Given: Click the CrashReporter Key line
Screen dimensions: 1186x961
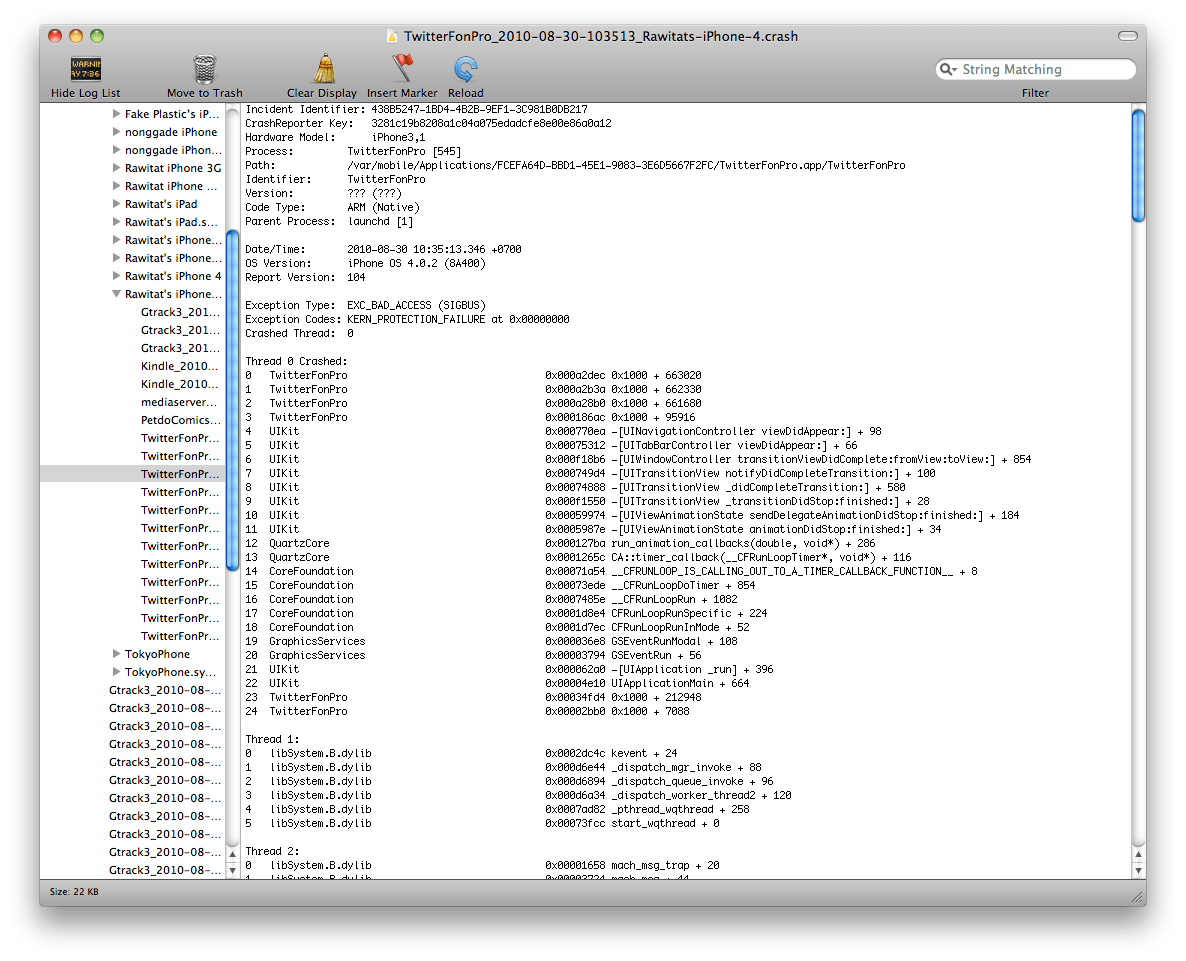Looking at the screenshot, I should 428,123.
